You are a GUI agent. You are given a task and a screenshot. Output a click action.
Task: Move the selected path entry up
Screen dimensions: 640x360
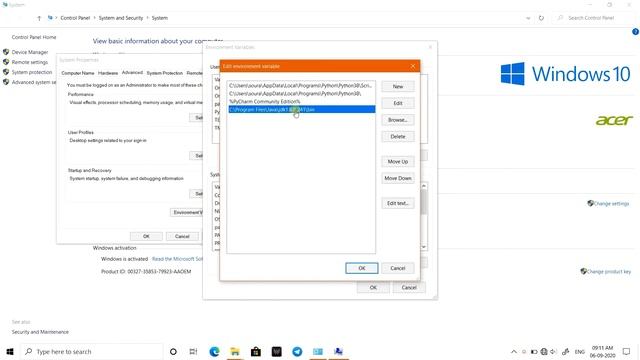398,162
